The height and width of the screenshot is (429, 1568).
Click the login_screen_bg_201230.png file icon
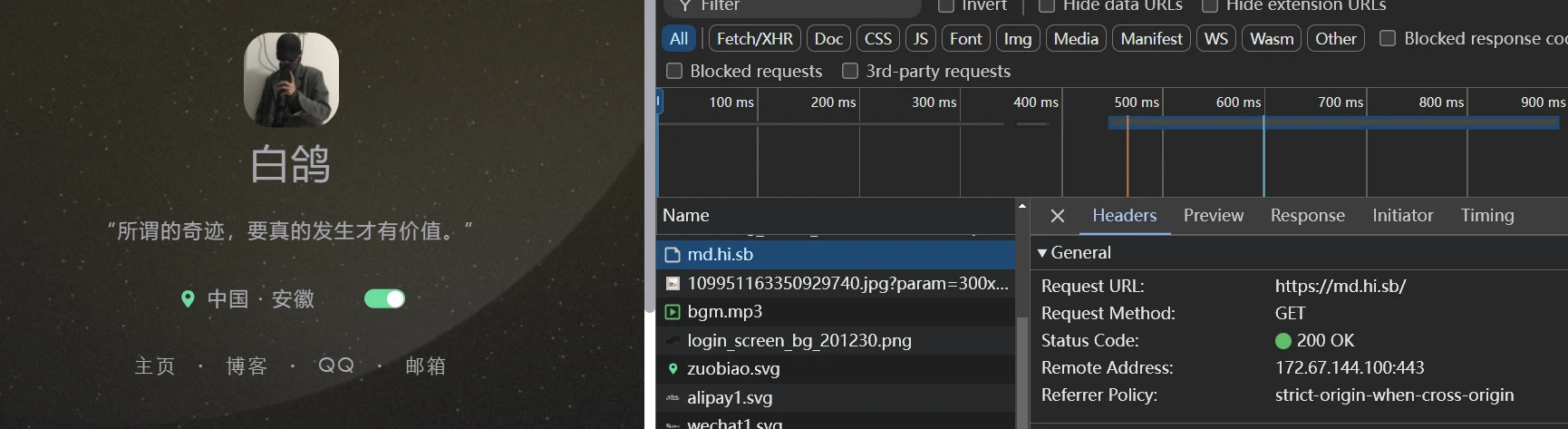673,341
